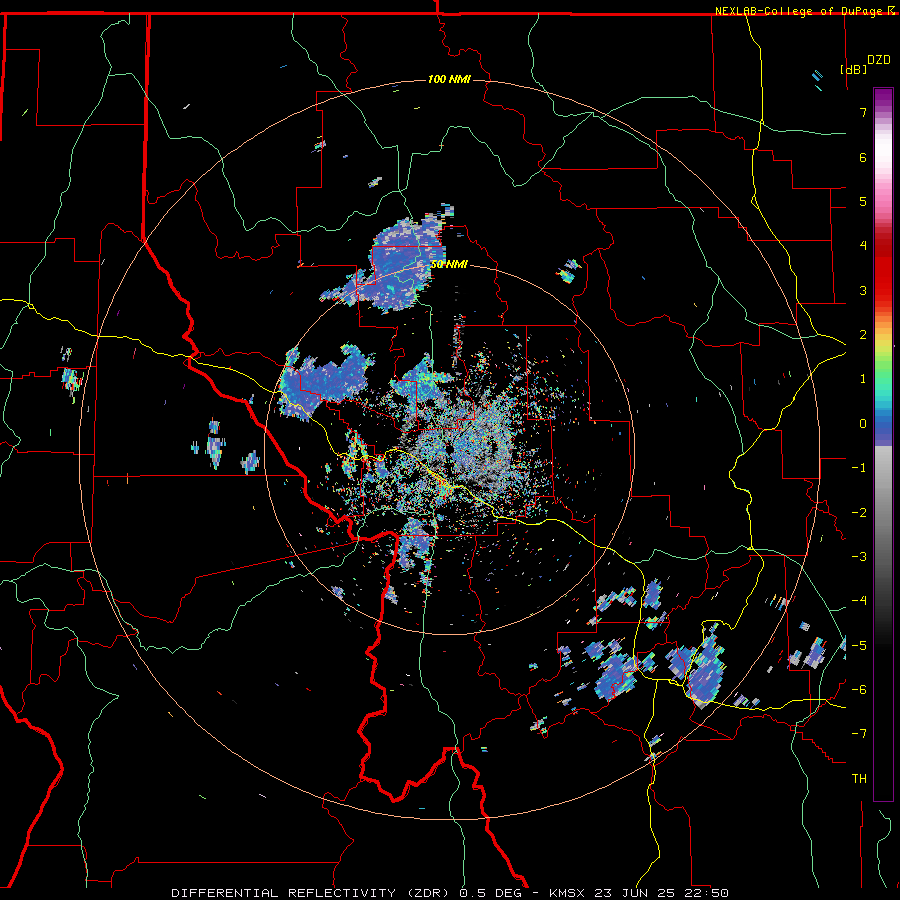The height and width of the screenshot is (900, 900).
Task: Click the [dB] unit label
Action: click(x=853, y=69)
